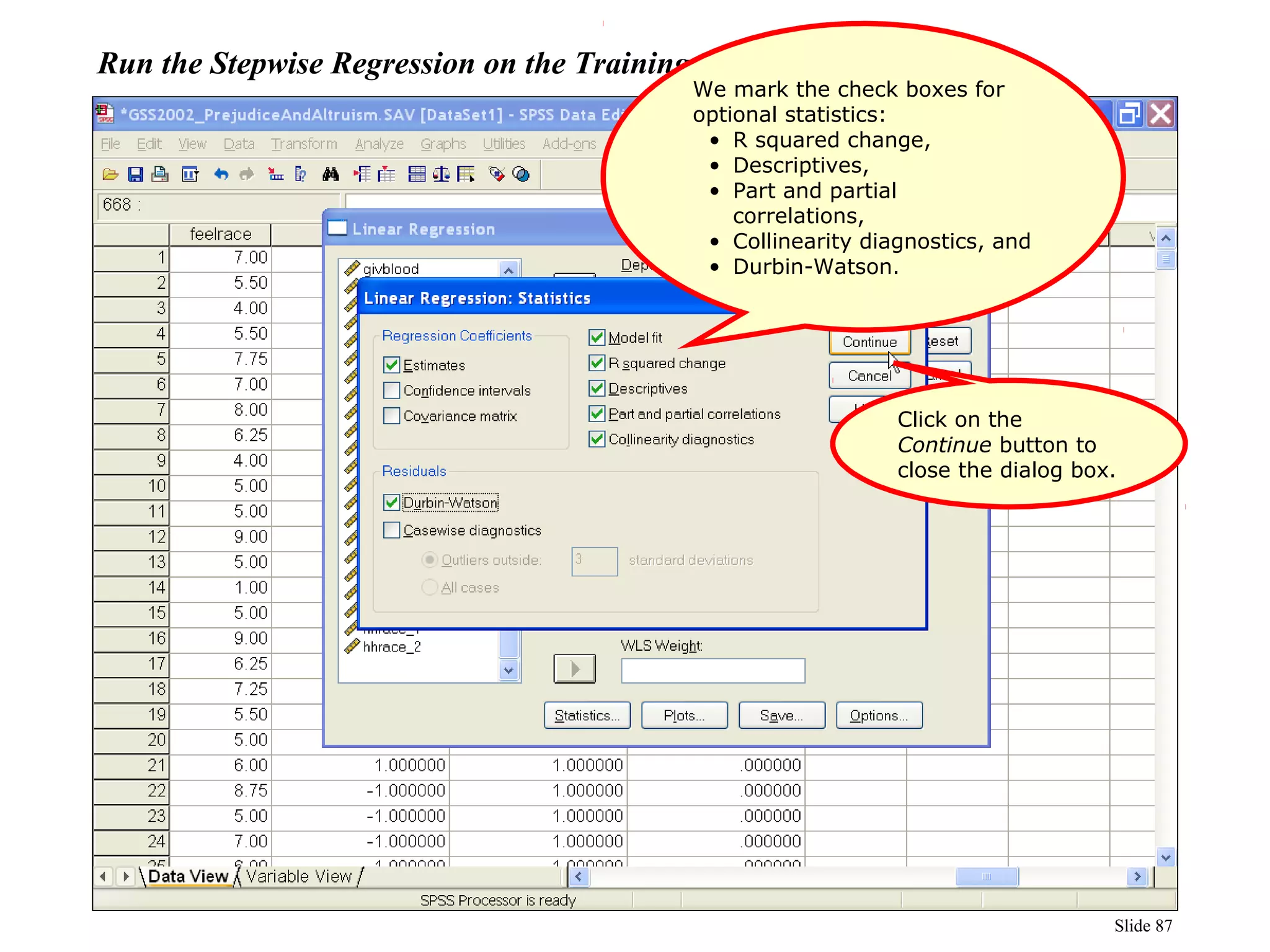Click variable list scroll up arrow
1270x952 pixels.
pos(508,270)
